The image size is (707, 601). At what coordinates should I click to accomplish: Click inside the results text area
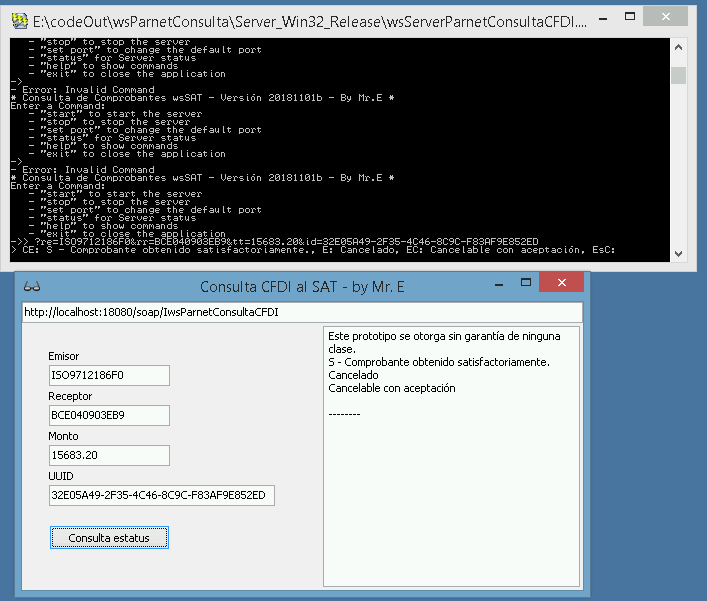(x=451, y=456)
